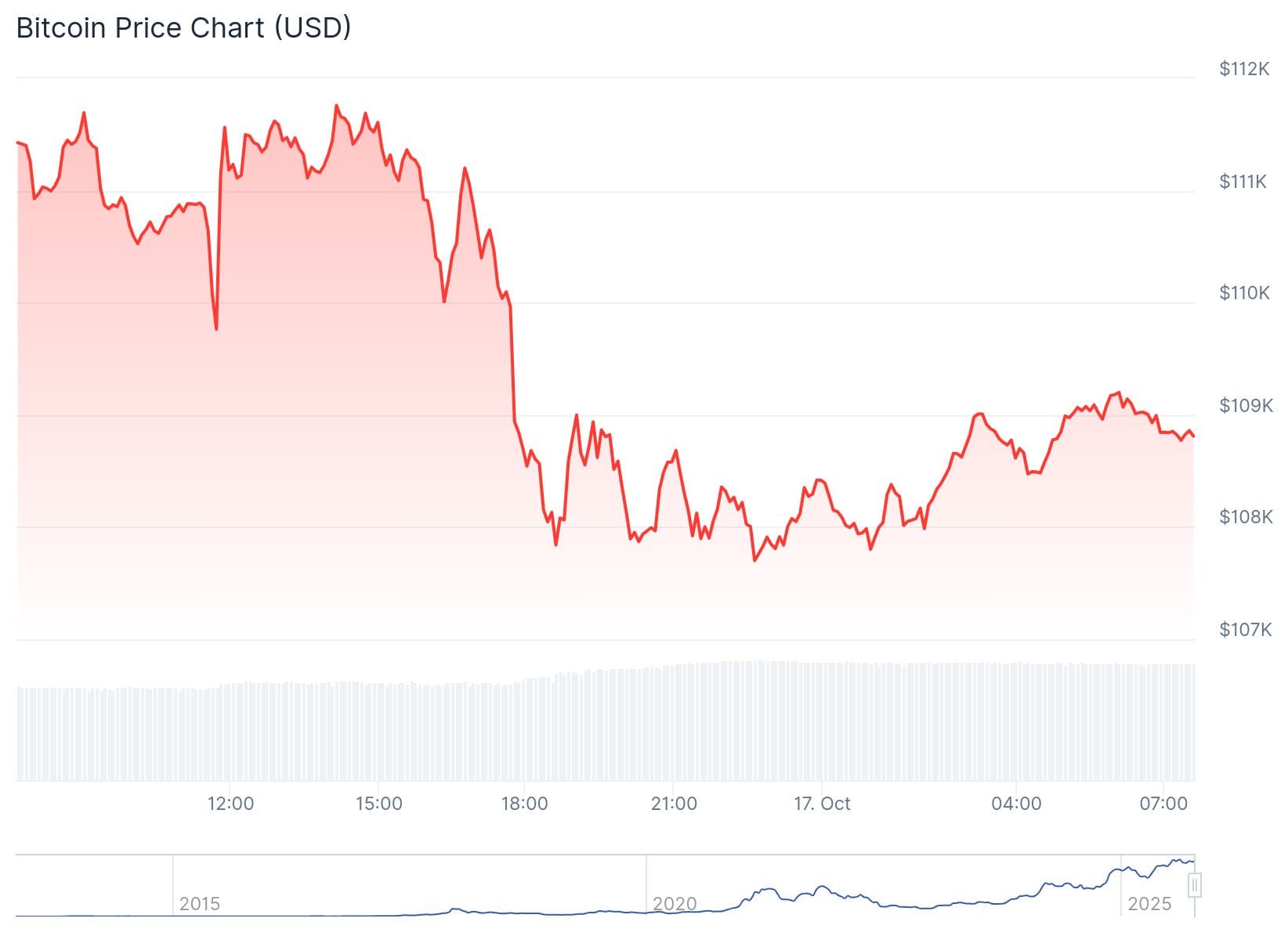The width and height of the screenshot is (1288, 940).
Task: Click the navigator range handle
Action: click(x=1195, y=886)
